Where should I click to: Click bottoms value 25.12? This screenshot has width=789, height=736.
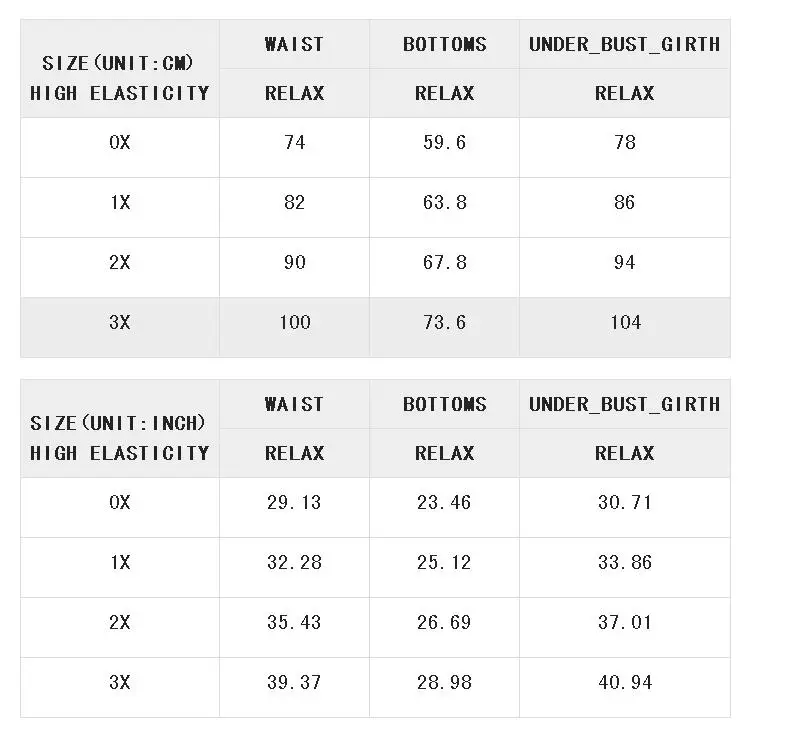click(444, 562)
